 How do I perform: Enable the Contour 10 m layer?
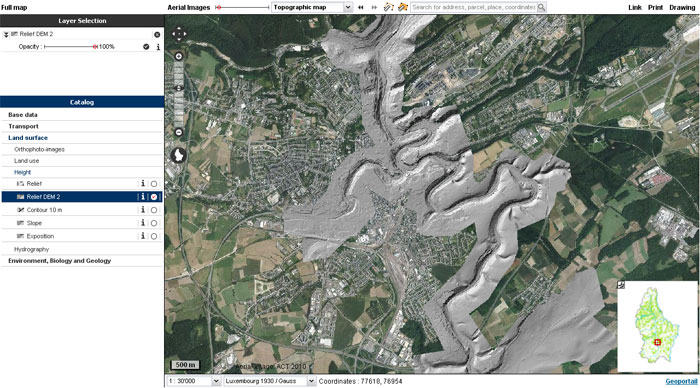pos(154,210)
